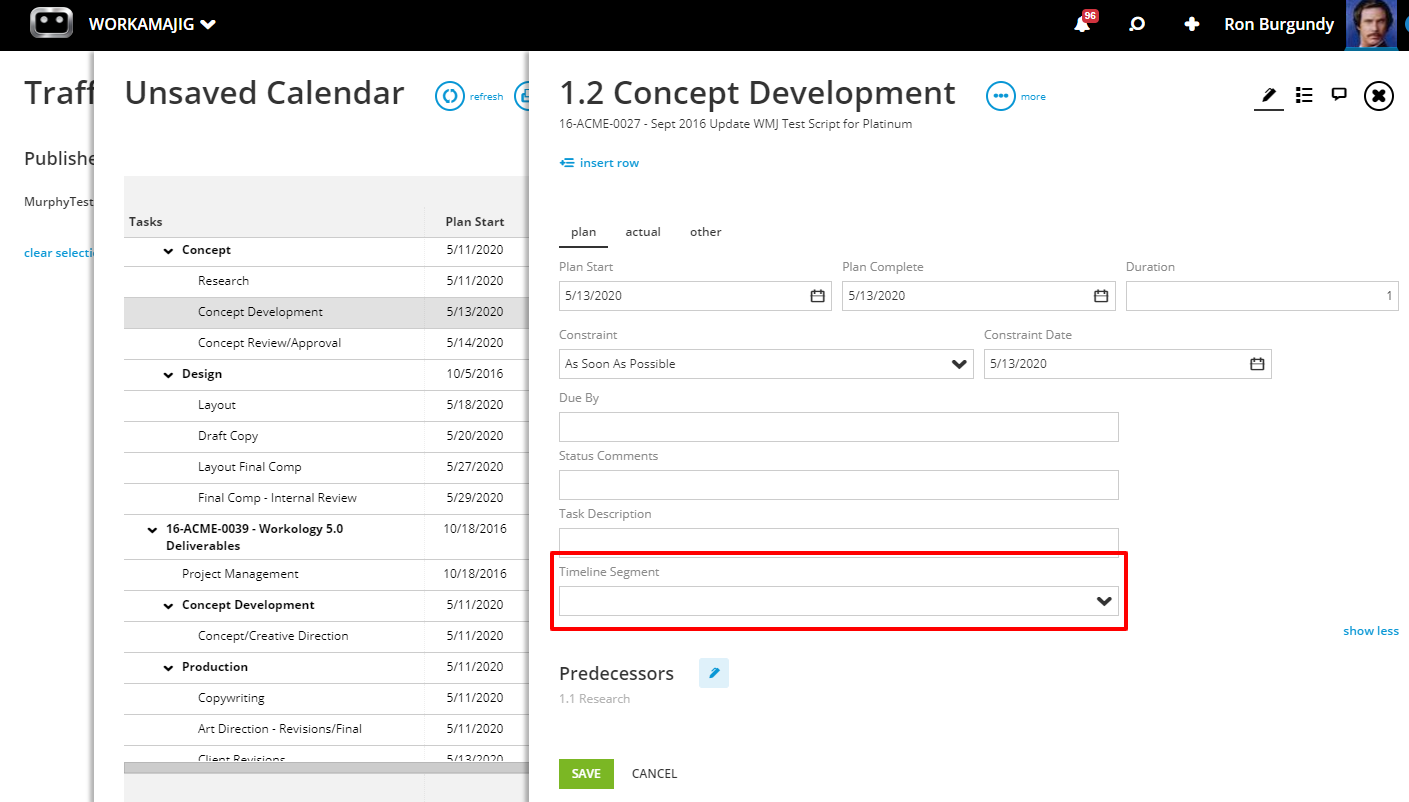1409x802 pixels.
Task: Click the refresh icon in Unsaved Calendar
Action: pos(450,96)
